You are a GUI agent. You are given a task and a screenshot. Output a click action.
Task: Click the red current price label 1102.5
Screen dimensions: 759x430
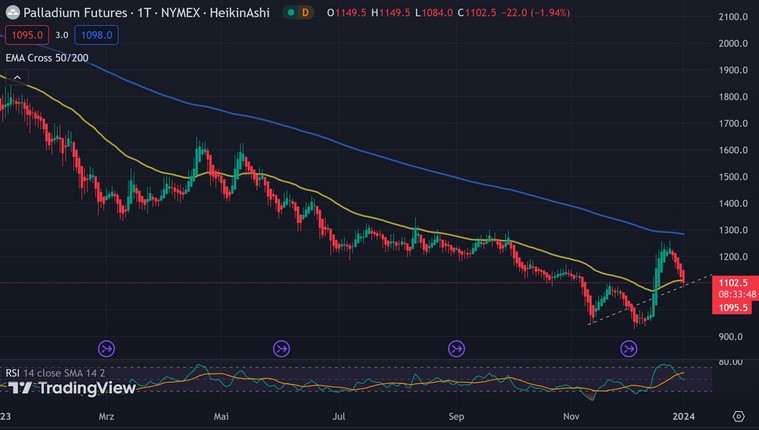pos(735,283)
